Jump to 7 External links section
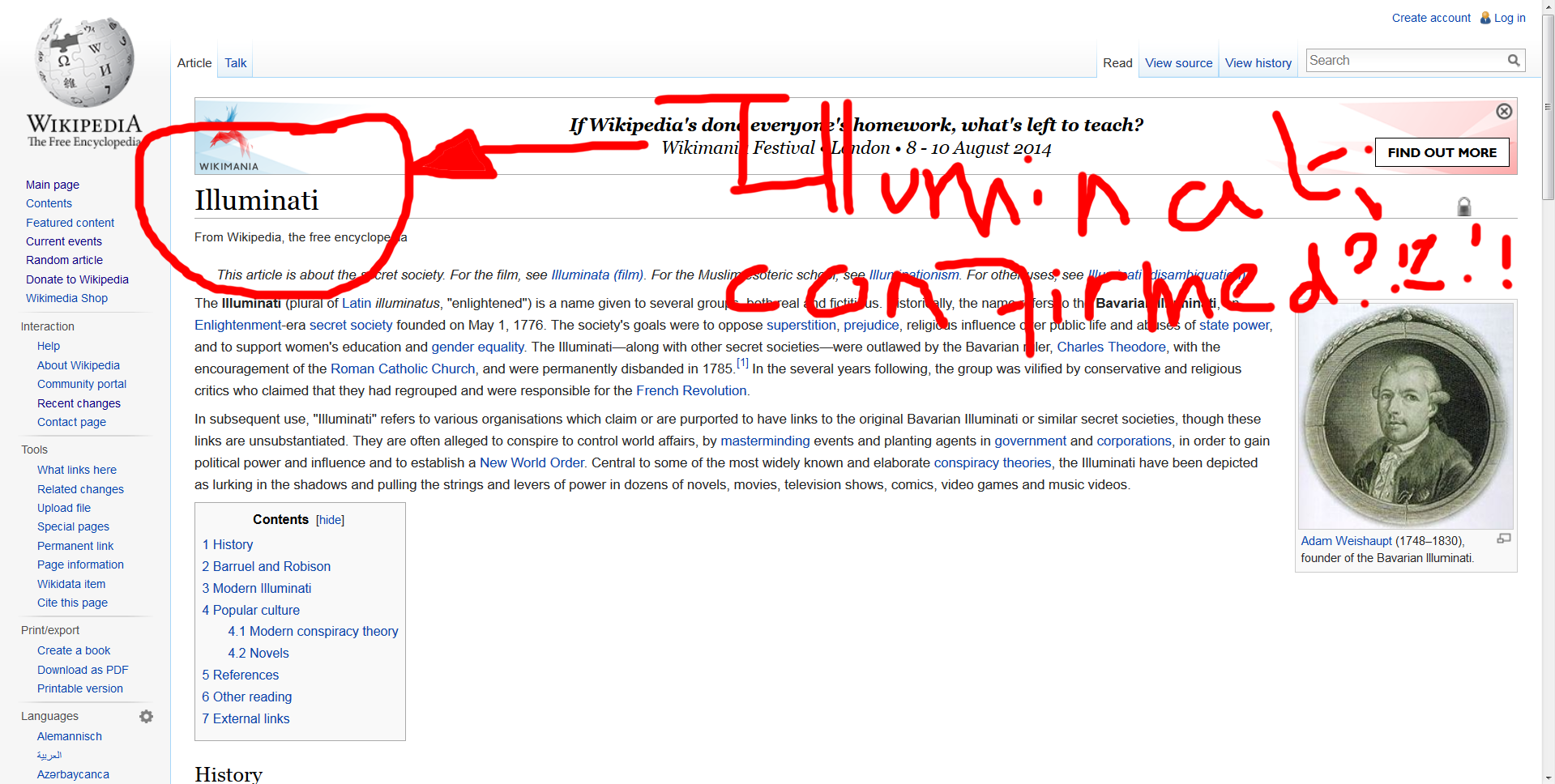Image resolution: width=1555 pixels, height=784 pixels. coord(246,719)
